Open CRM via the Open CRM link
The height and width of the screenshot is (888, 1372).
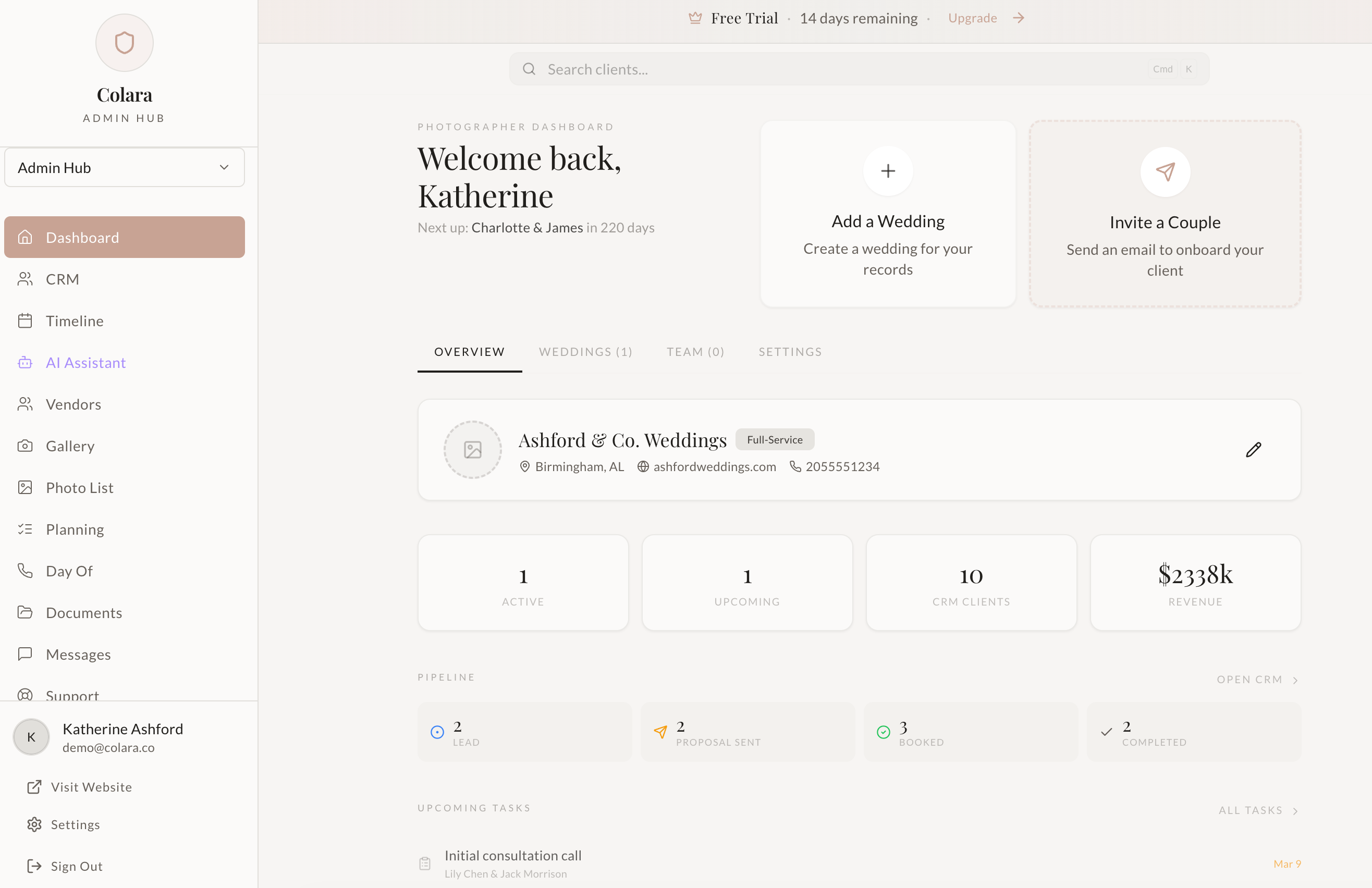[1257, 680]
